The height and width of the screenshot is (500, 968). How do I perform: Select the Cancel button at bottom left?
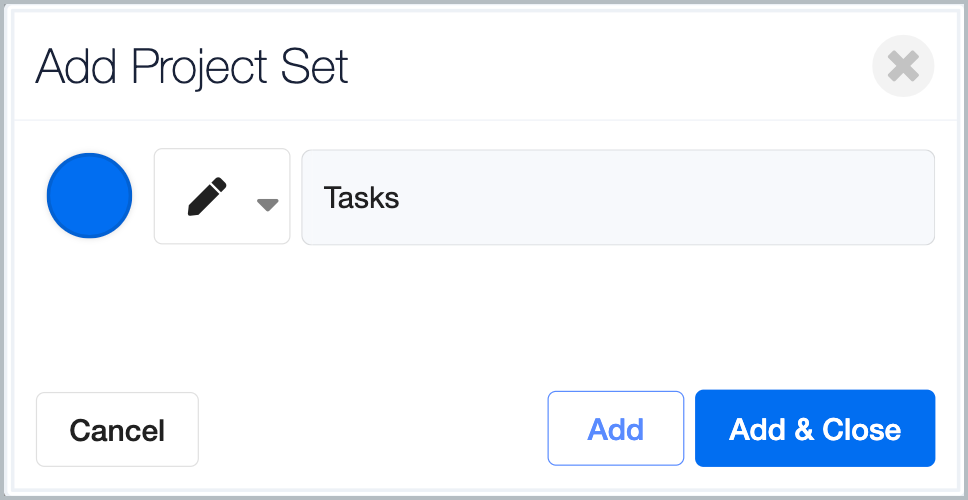click(117, 430)
